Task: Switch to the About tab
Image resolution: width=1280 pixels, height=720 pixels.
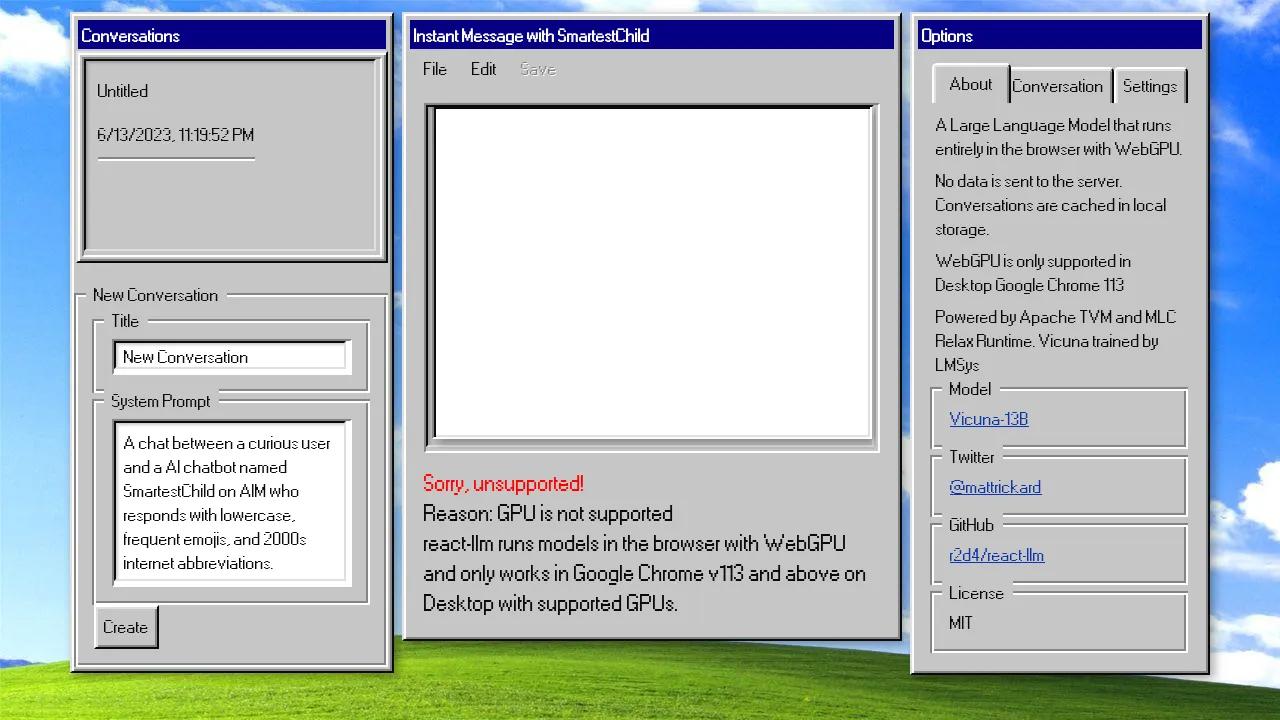Action: 971,84
